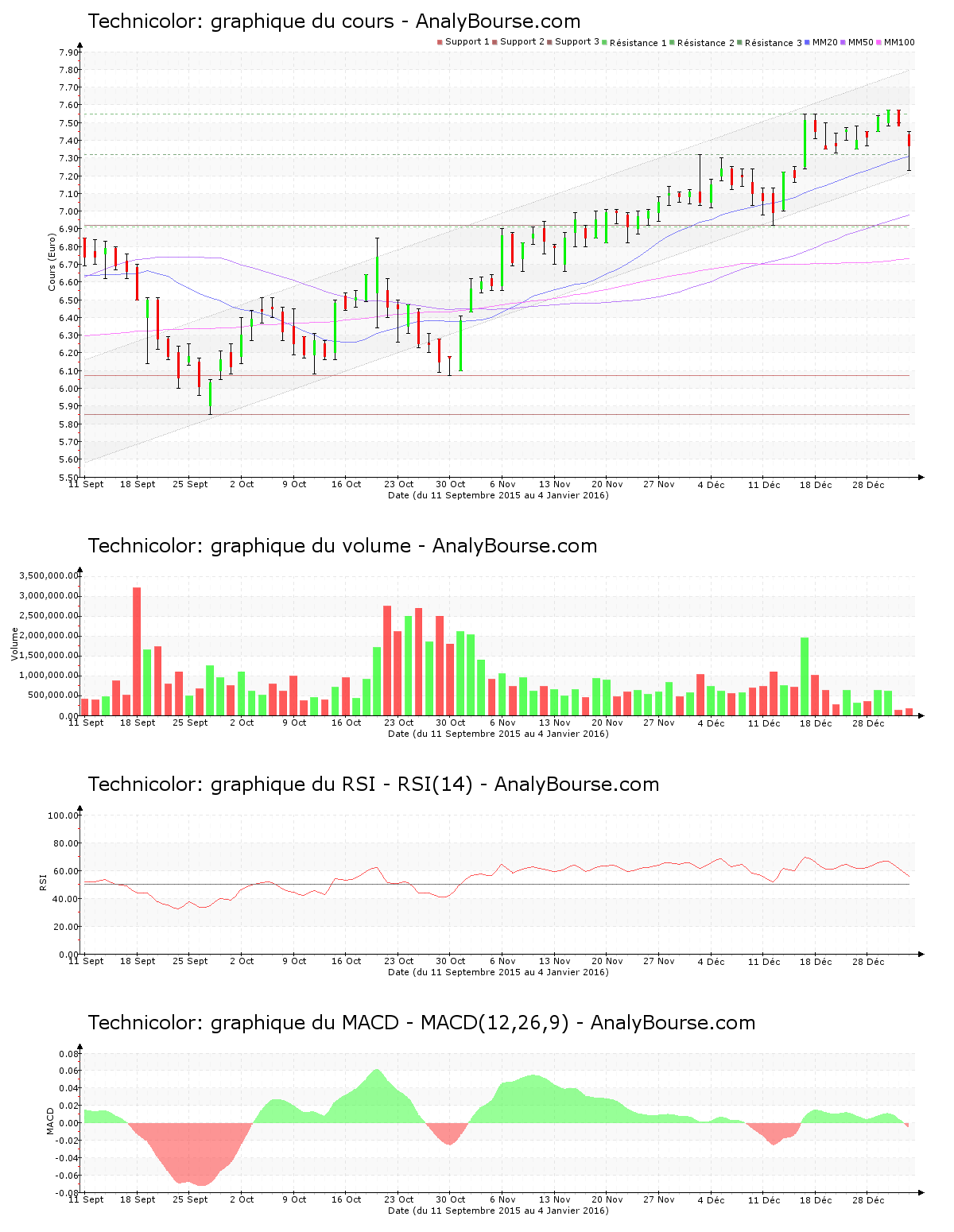Select the MACD(12,26,9) chart title
The image size is (954, 1232).
pos(421,1024)
